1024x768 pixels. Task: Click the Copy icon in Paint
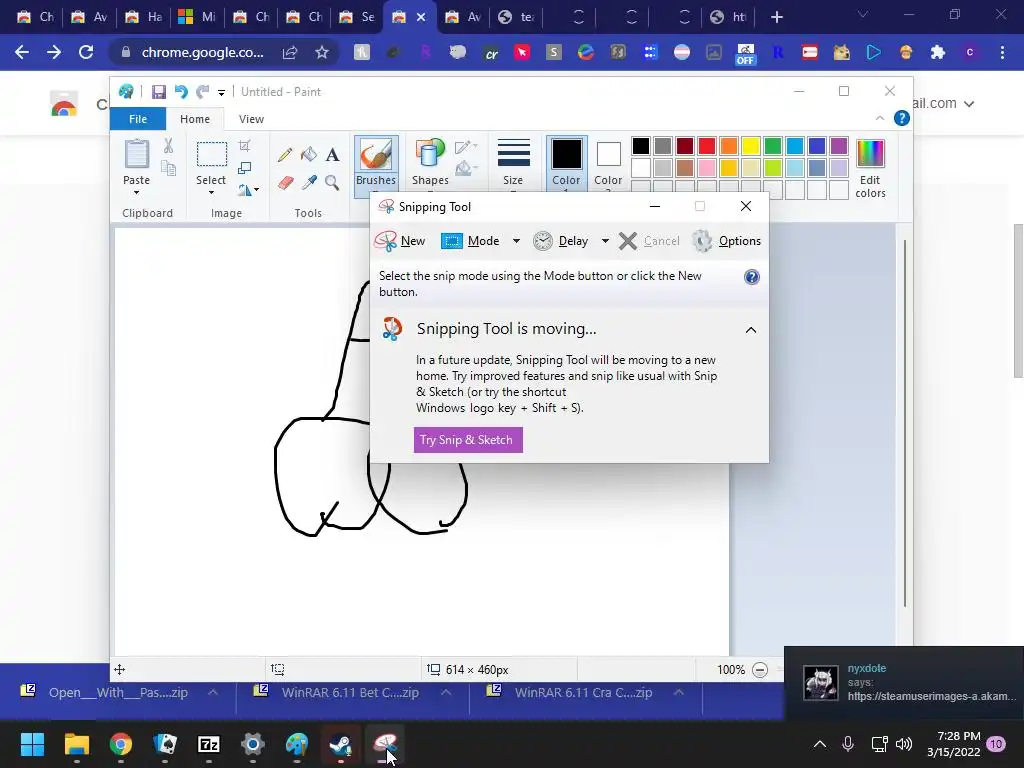[x=168, y=168]
